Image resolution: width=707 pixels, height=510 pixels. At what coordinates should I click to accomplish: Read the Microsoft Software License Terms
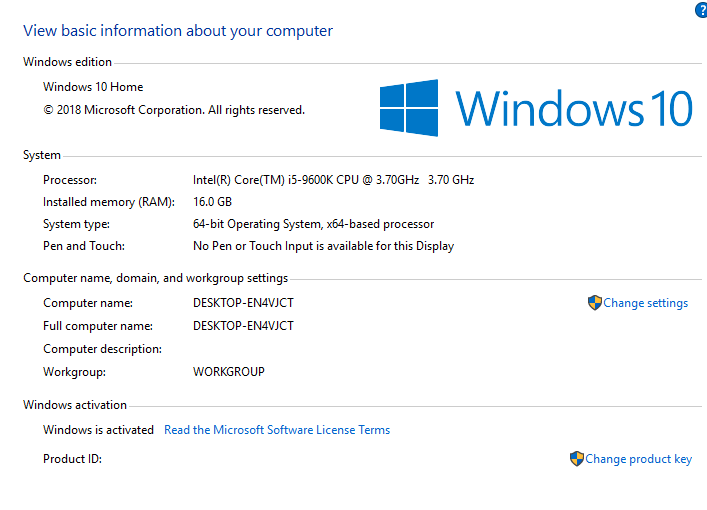pyautogui.click(x=277, y=430)
